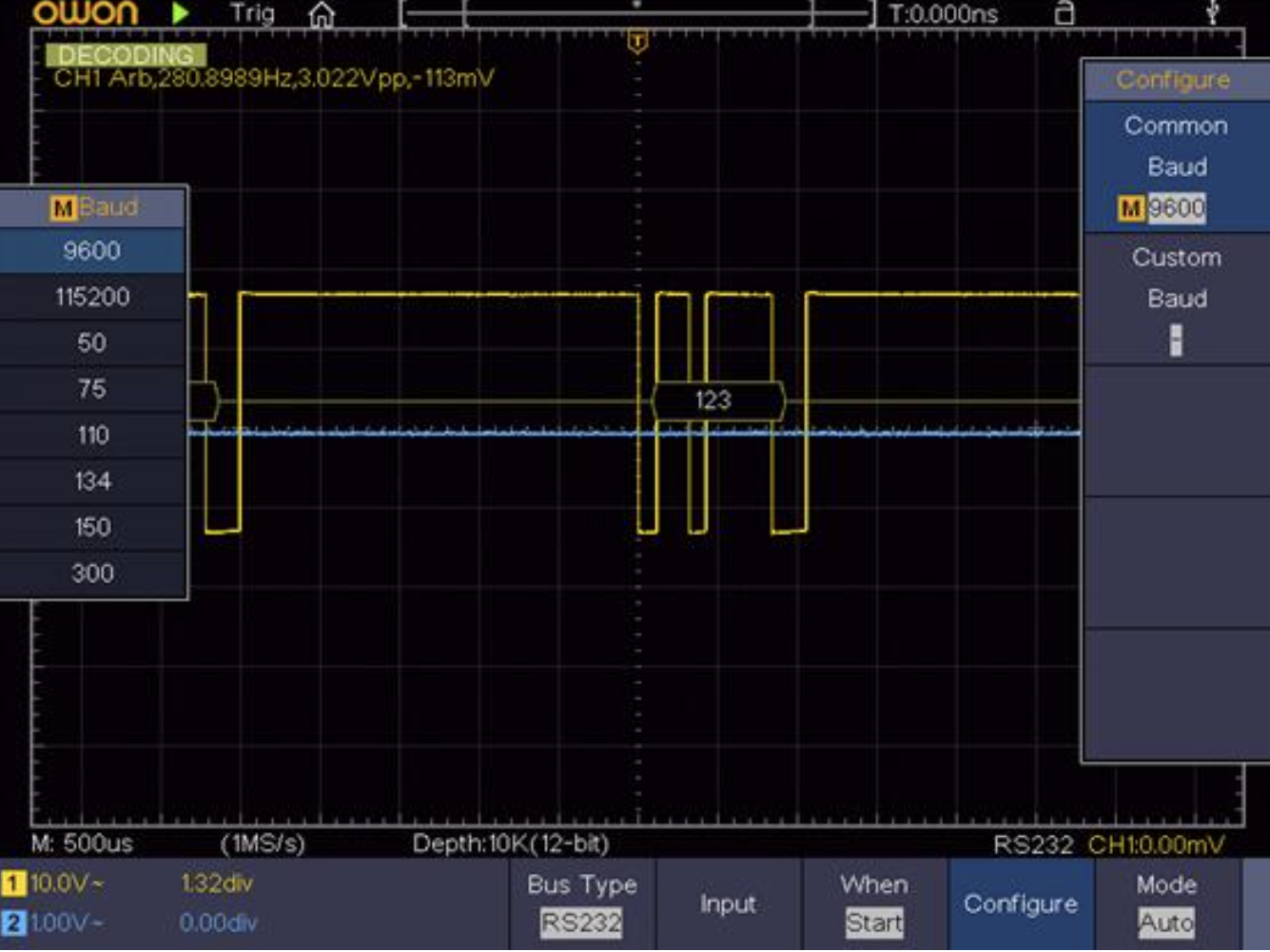Select the blue CH2 channel badge
This screenshot has height=952, width=1270.
[13, 923]
